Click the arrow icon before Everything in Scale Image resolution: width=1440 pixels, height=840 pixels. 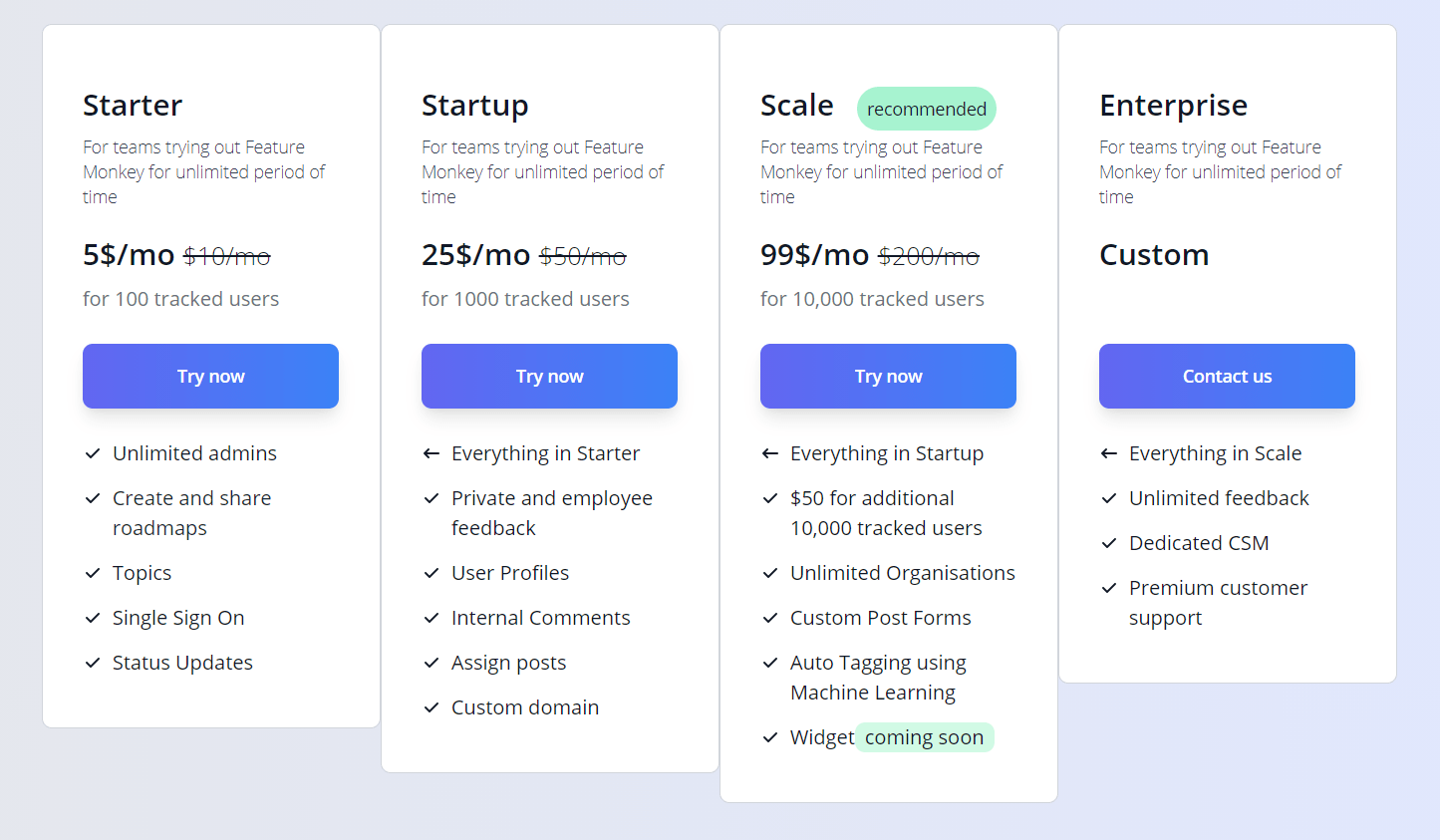click(1108, 453)
